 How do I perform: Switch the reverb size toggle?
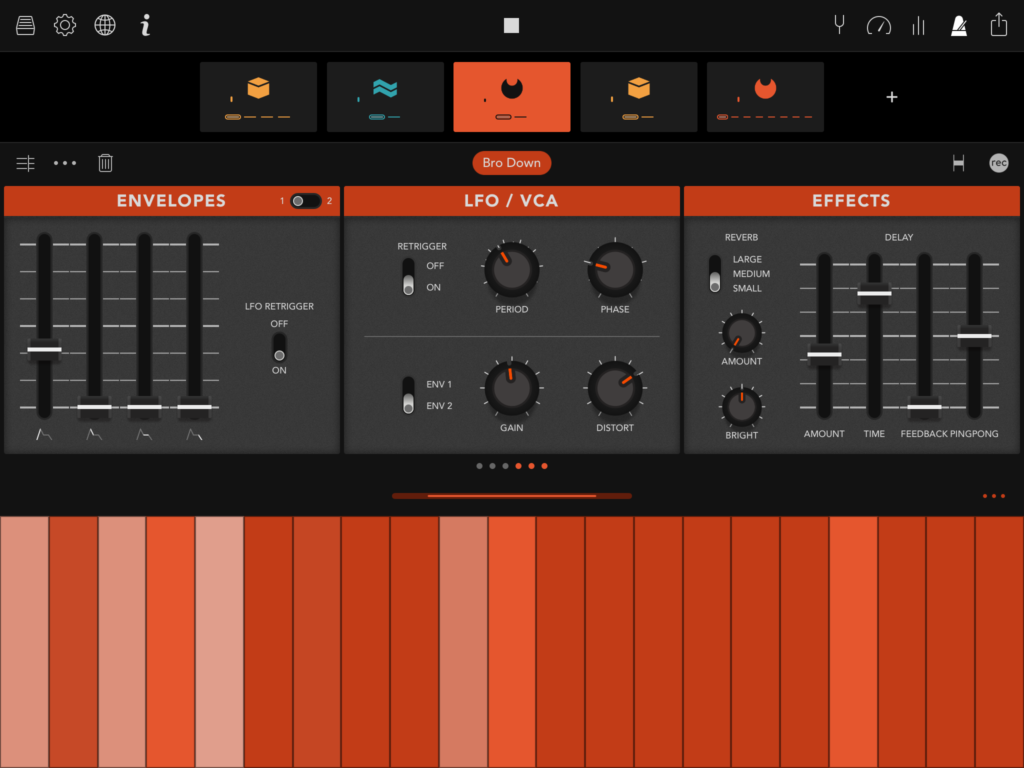click(714, 274)
